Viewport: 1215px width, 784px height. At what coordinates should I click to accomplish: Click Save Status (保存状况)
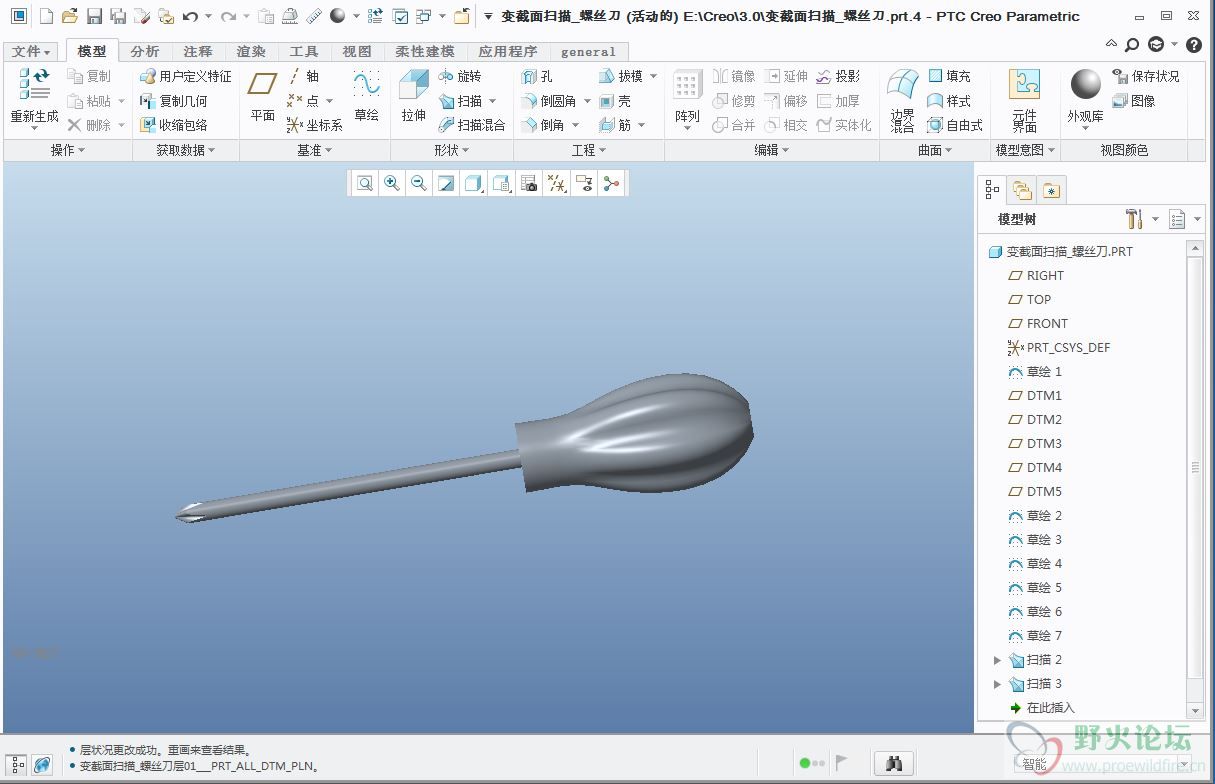tap(1146, 76)
